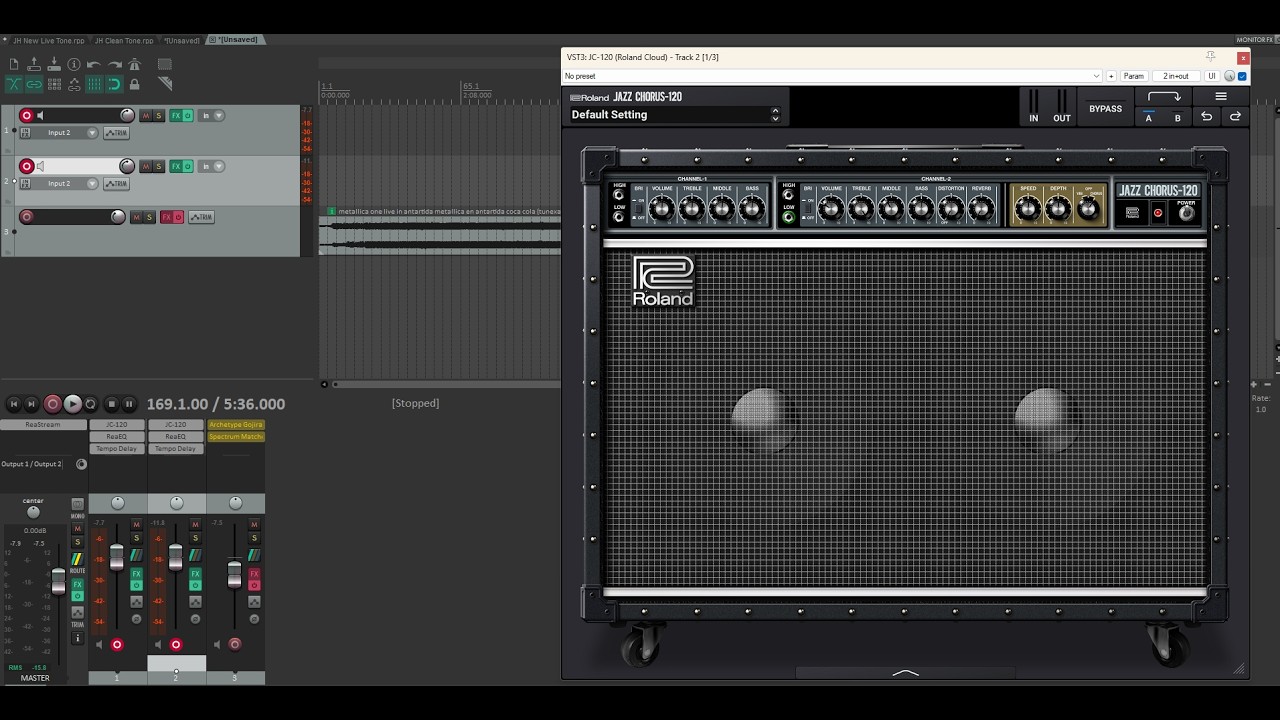Click the mixer track 2 volume fader

(175, 557)
